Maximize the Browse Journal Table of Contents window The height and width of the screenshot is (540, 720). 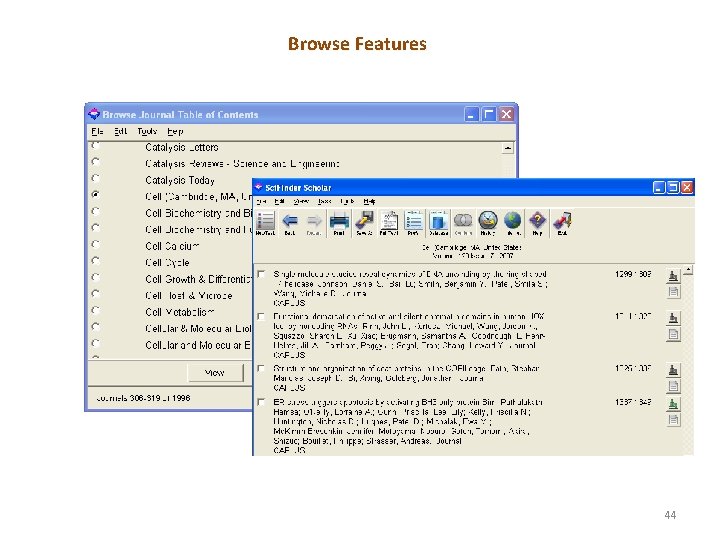tap(489, 114)
